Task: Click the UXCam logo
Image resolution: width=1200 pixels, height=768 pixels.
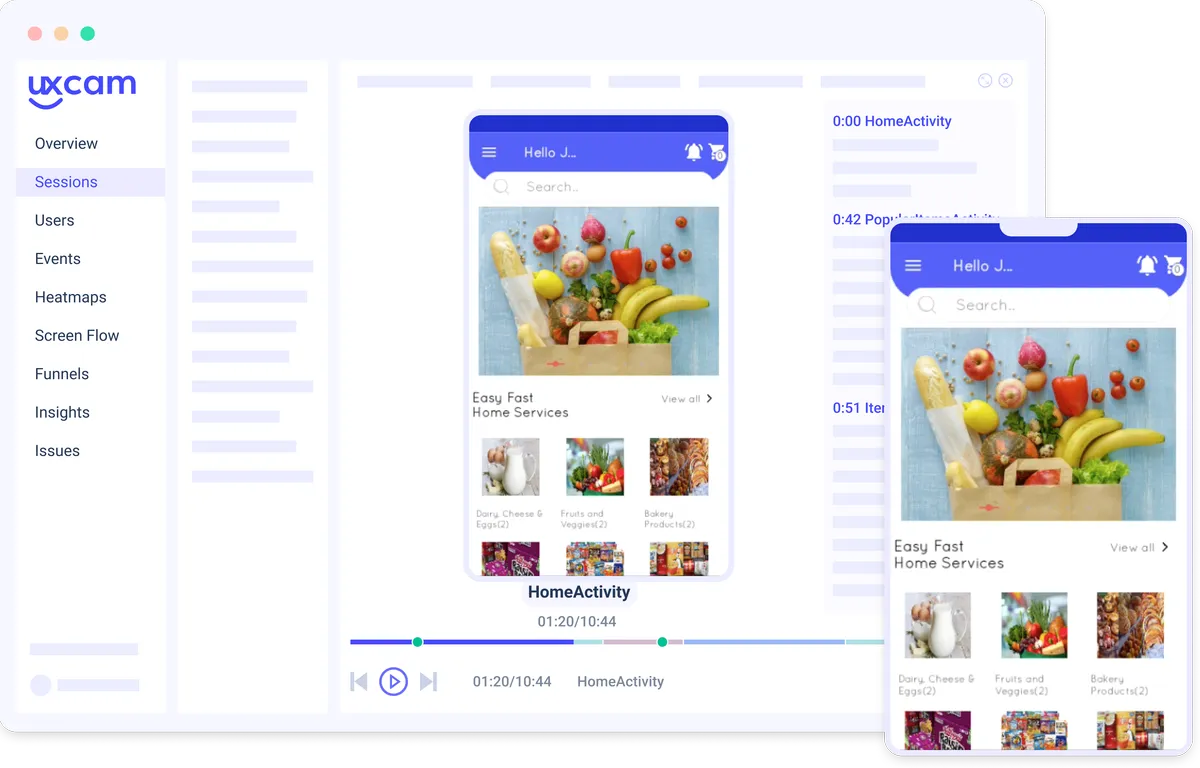Action: 82,91
